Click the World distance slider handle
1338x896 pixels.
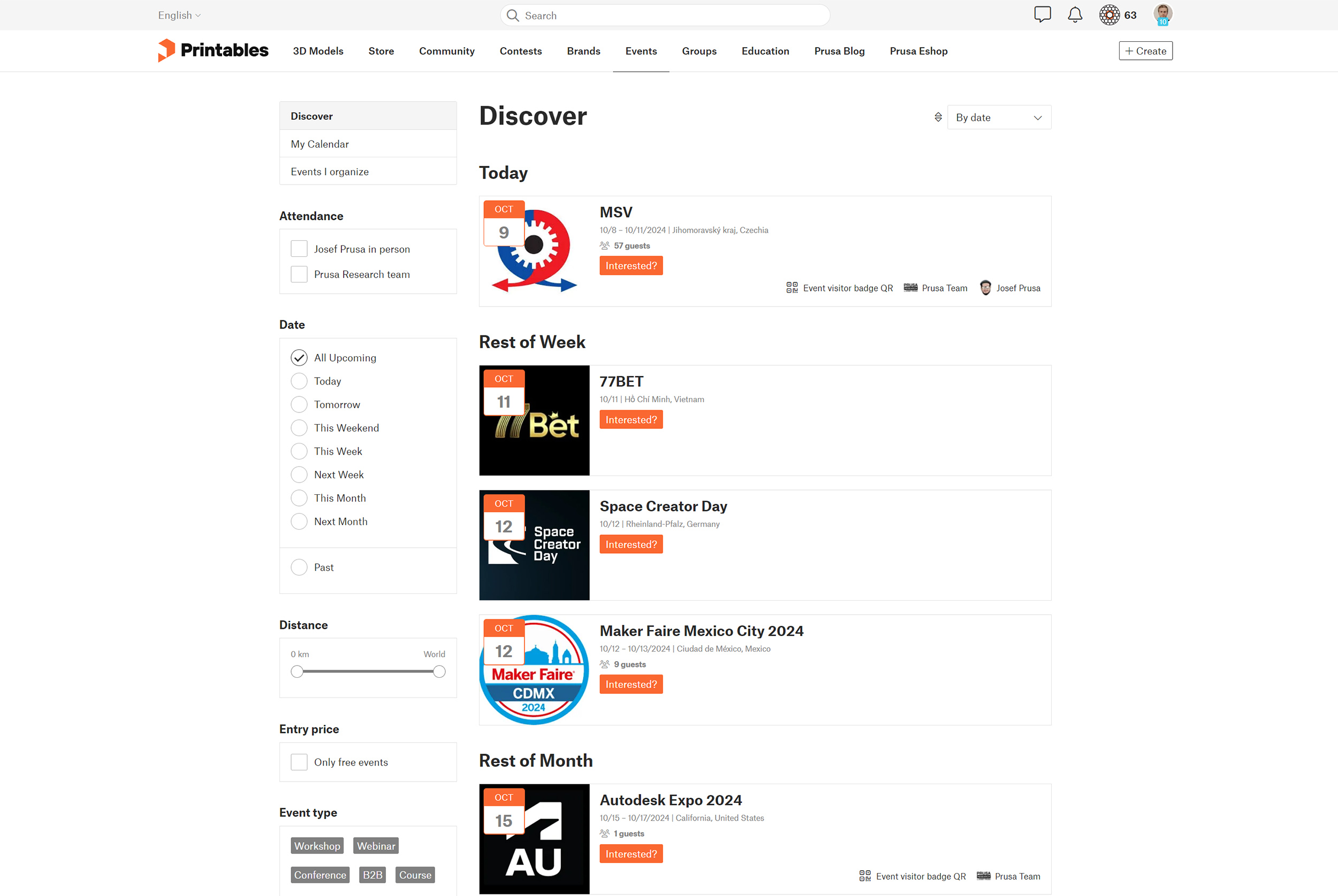(439, 672)
